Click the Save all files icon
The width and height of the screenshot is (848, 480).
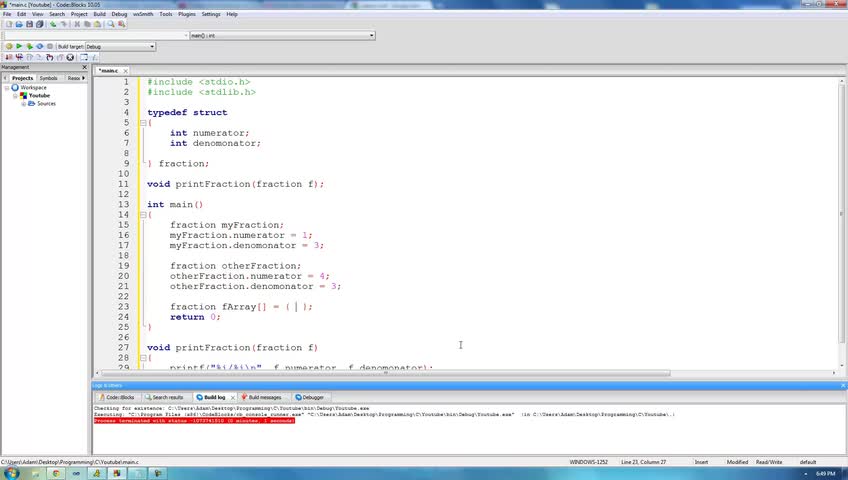[x=39, y=24]
